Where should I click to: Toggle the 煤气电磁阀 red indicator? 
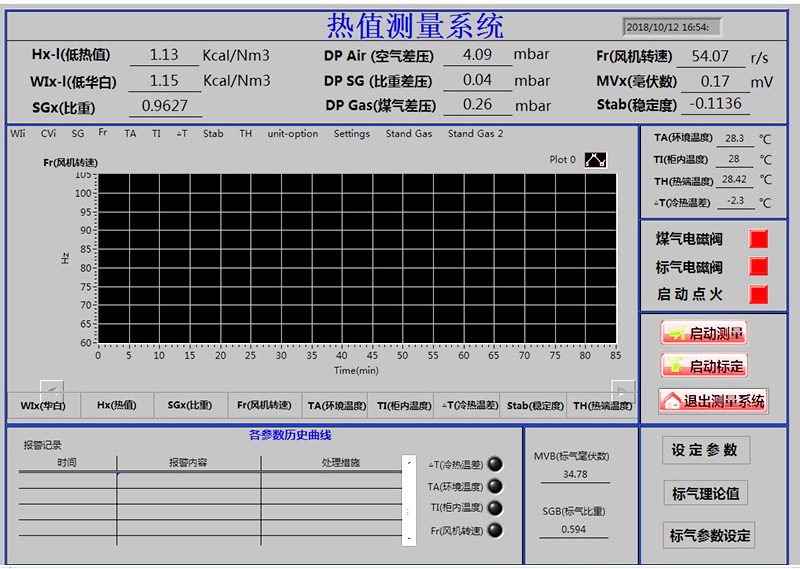758,239
